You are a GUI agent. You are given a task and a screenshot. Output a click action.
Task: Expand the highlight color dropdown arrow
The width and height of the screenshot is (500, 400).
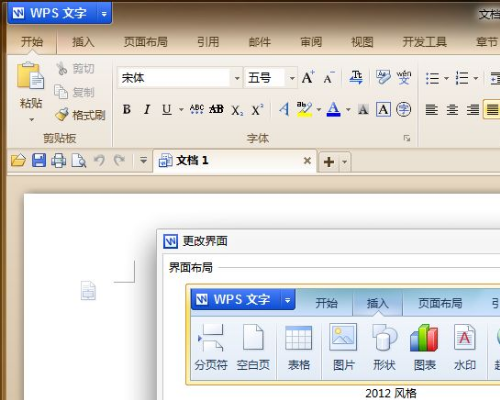[319, 109]
